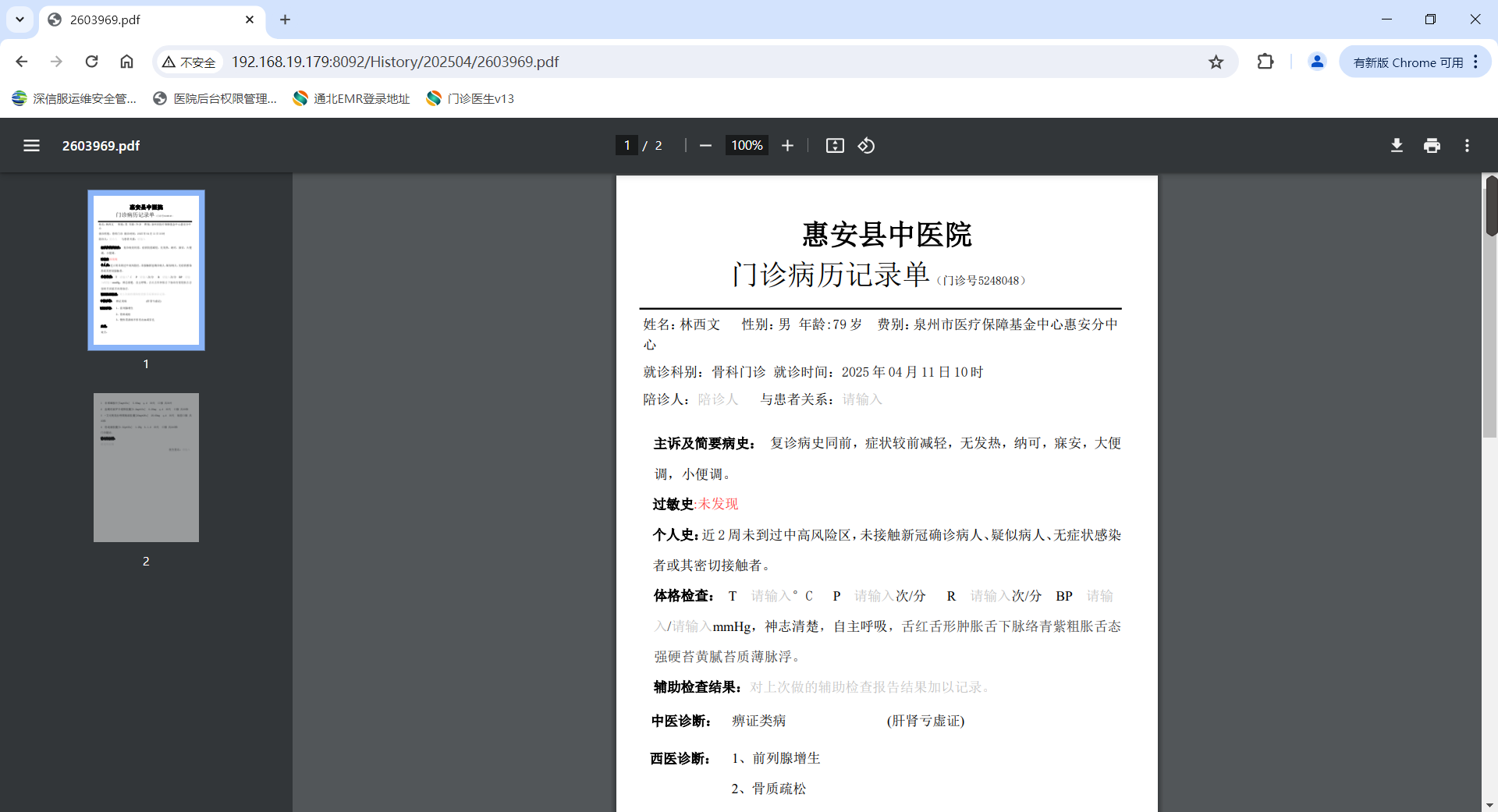Toggle the PDF sidebar hamburger menu
This screenshot has height=812, width=1498.
(31, 146)
